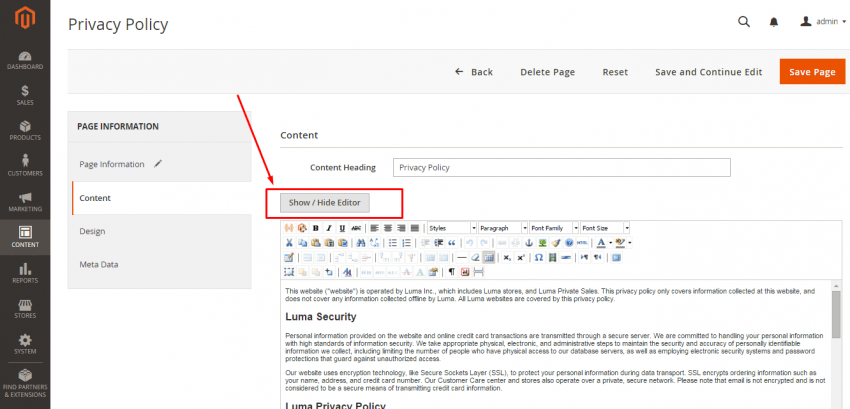Expand the background color picker arrow
The image size is (850, 409).
[x=630, y=242]
